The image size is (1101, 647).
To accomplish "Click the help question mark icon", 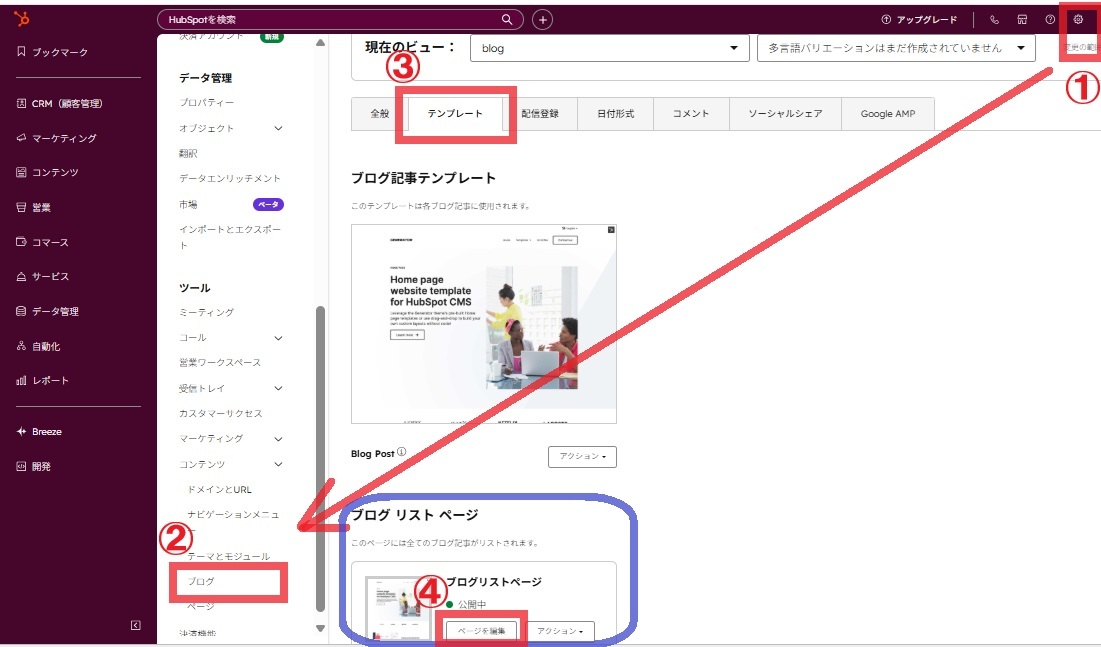I will tap(1050, 19).
